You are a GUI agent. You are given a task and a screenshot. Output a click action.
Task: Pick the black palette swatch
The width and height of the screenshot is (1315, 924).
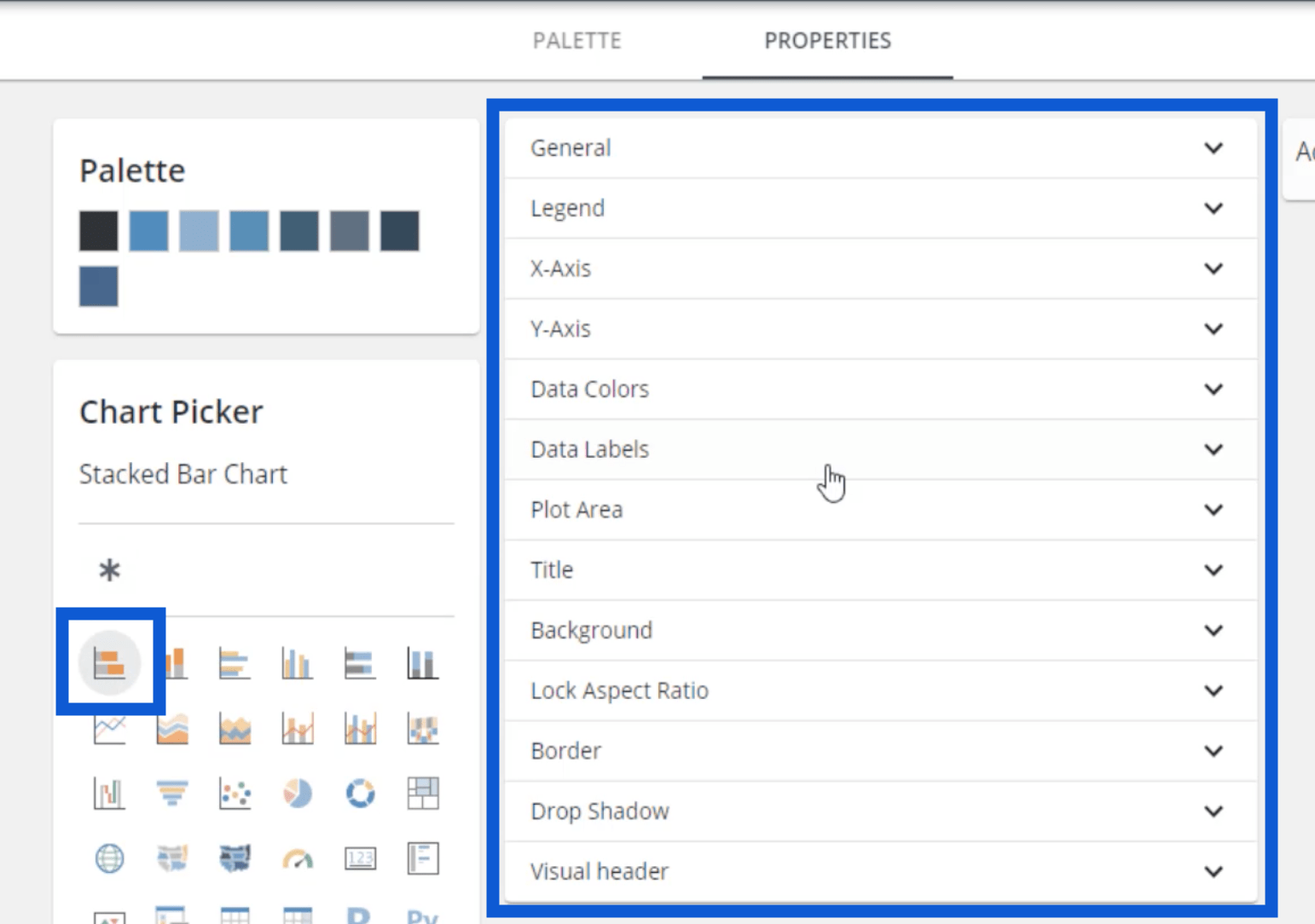point(99,231)
